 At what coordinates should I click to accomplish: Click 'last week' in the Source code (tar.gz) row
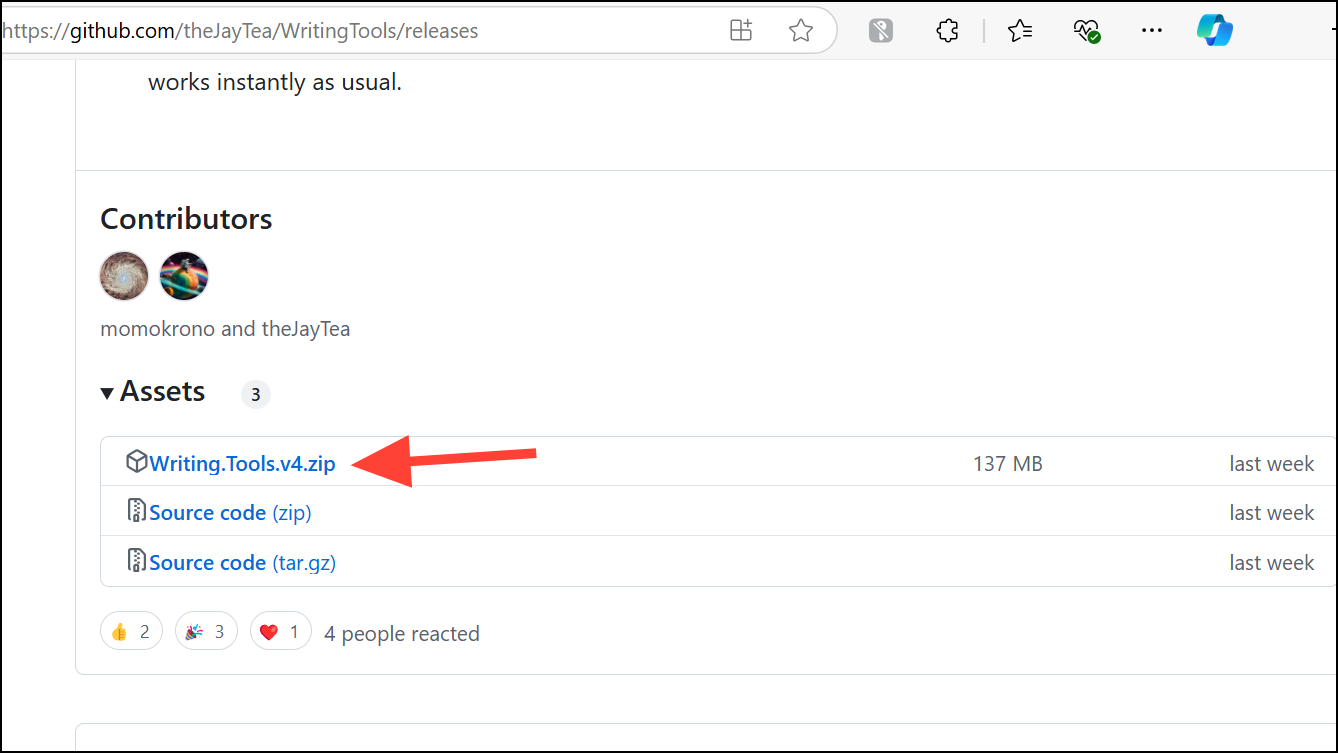(x=1272, y=563)
